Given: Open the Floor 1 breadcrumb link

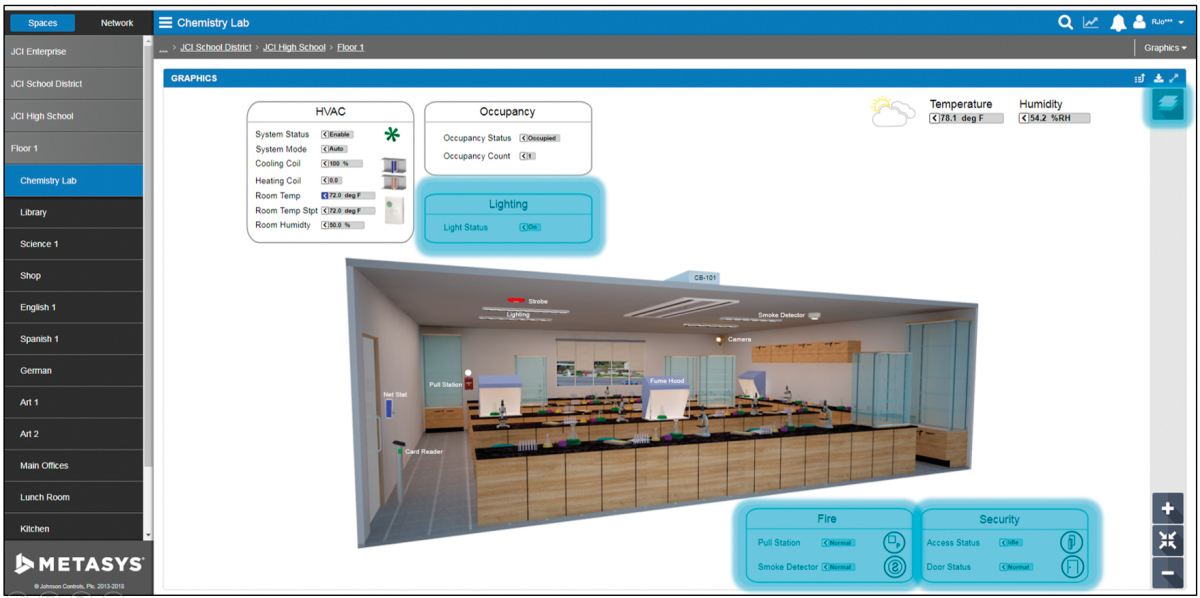Looking at the screenshot, I should point(350,48).
